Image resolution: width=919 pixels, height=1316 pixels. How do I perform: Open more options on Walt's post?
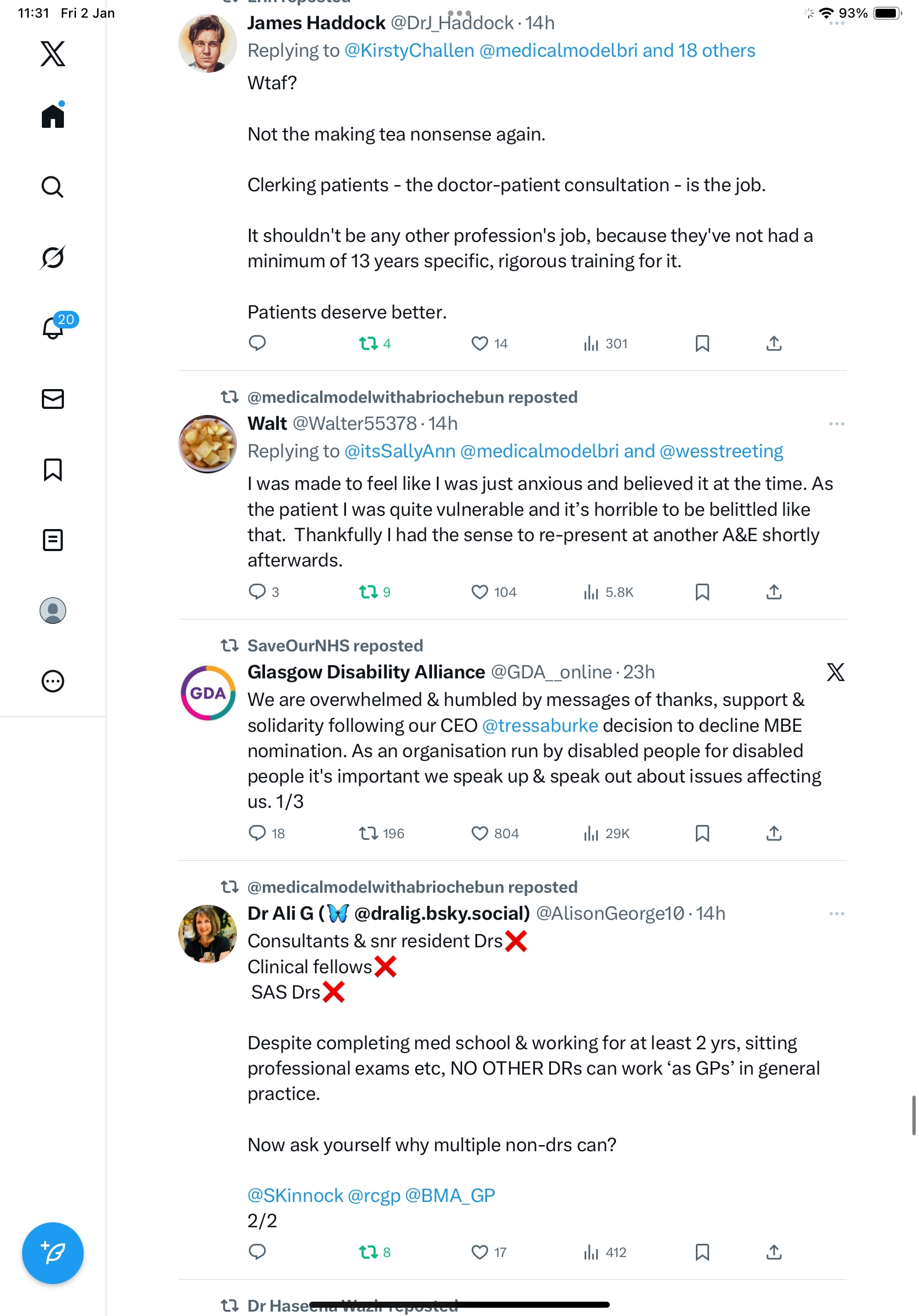tap(836, 424)
